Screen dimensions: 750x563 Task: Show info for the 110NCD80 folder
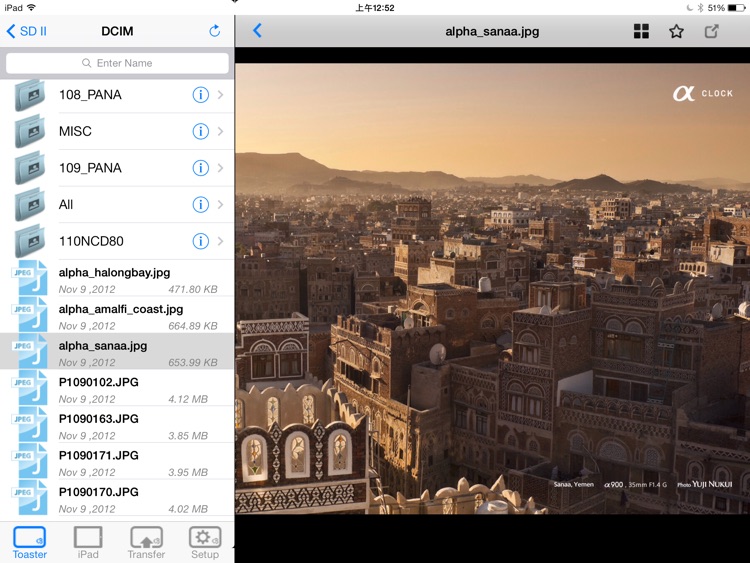(x=200, y=241)
